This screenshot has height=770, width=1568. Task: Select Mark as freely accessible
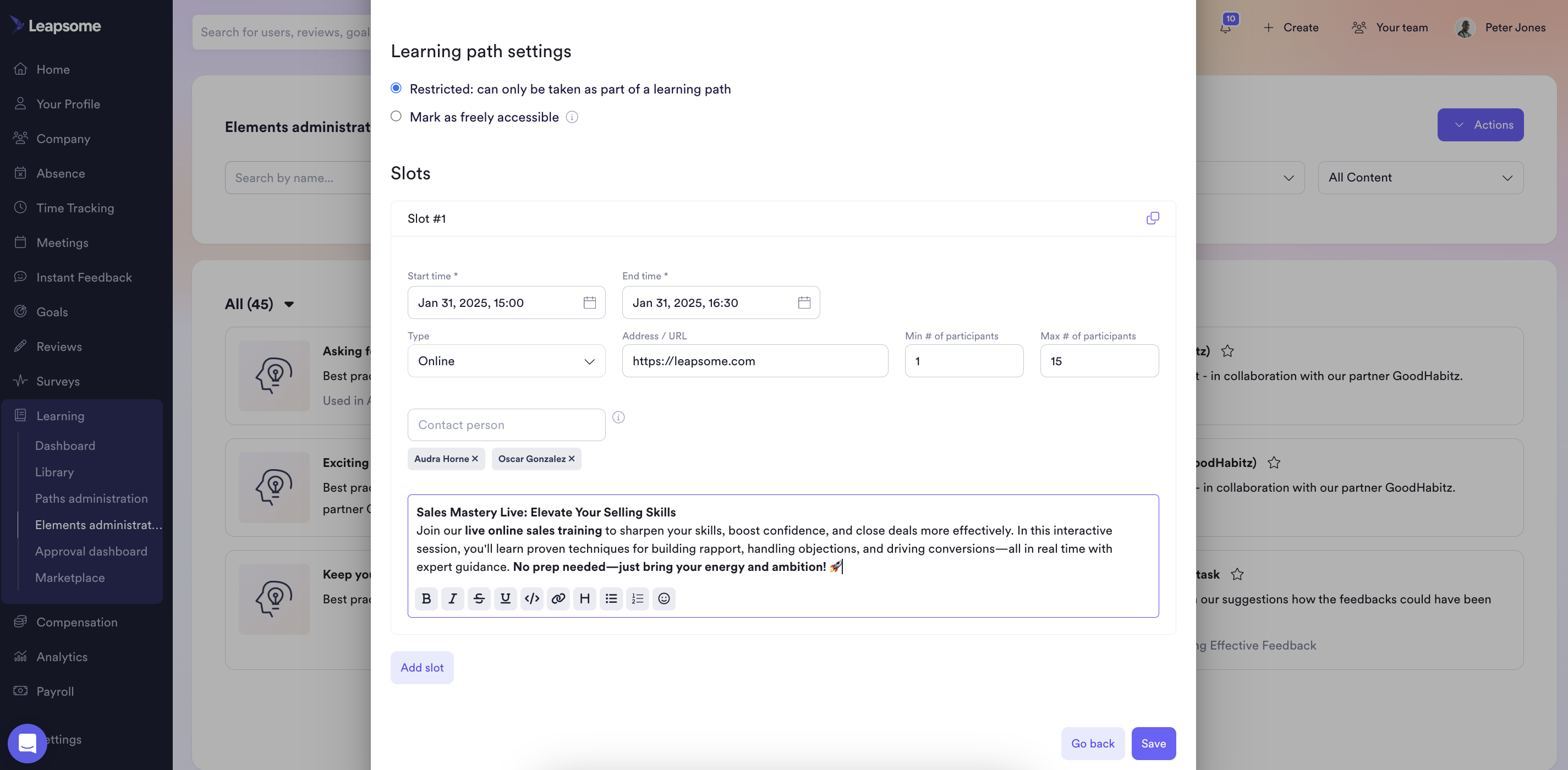click(x=396, y=116)
